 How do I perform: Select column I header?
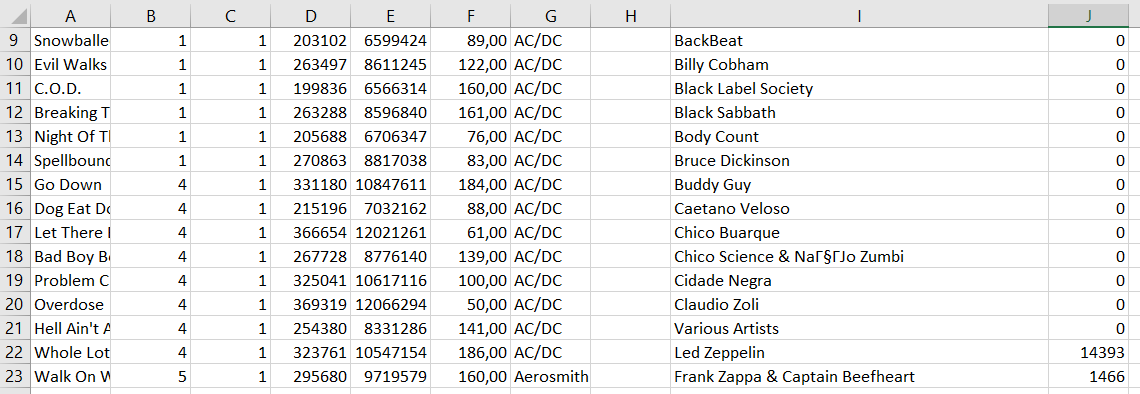859,15
